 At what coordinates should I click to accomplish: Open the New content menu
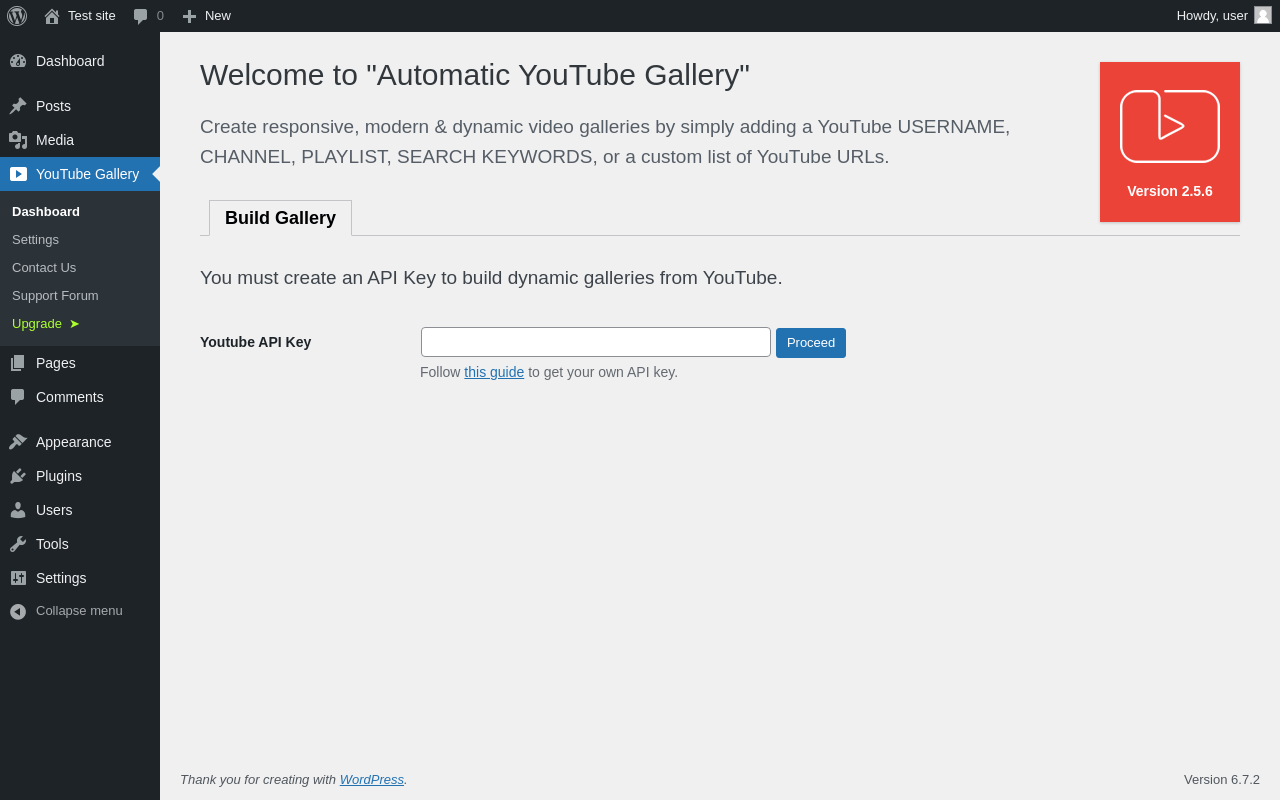click(207, 16)
